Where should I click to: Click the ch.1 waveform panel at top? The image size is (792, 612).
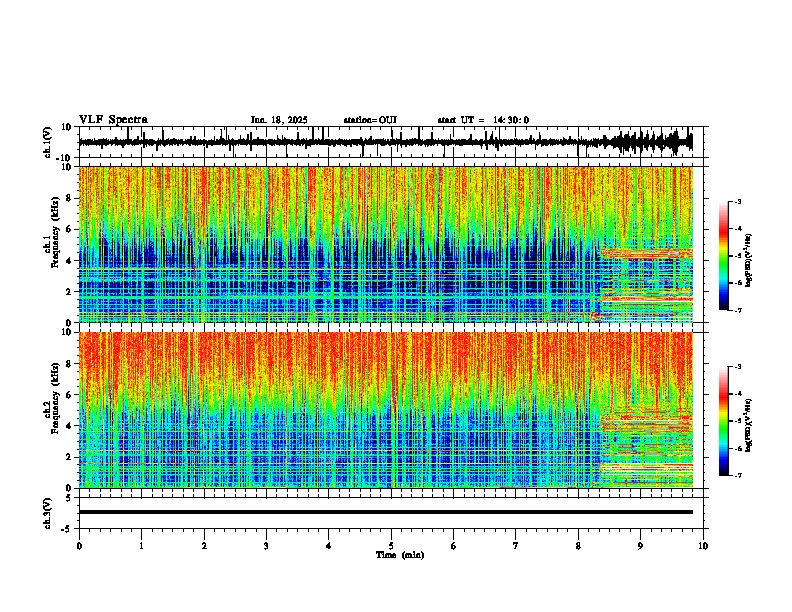[393, 142]
